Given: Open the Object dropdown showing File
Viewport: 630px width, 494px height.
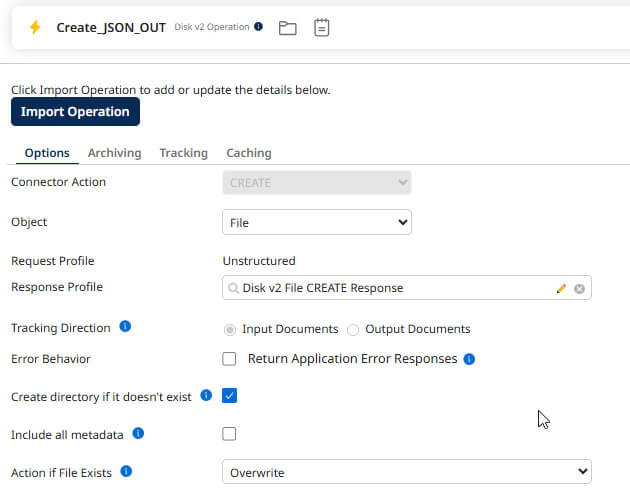Looking at the screenshot, I should coord(316,222).
